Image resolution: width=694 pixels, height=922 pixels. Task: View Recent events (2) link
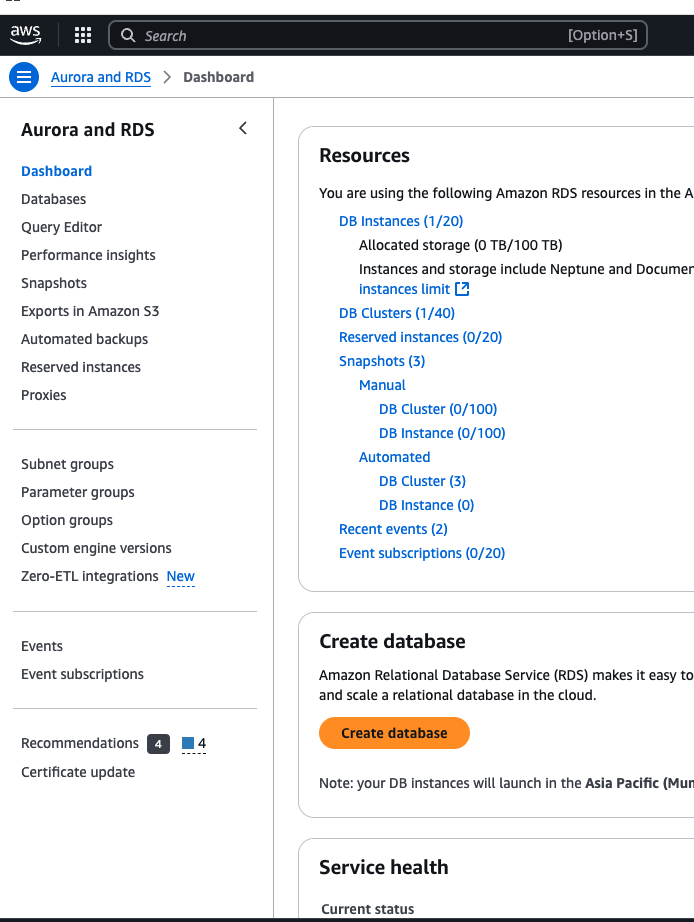(393, 529)
